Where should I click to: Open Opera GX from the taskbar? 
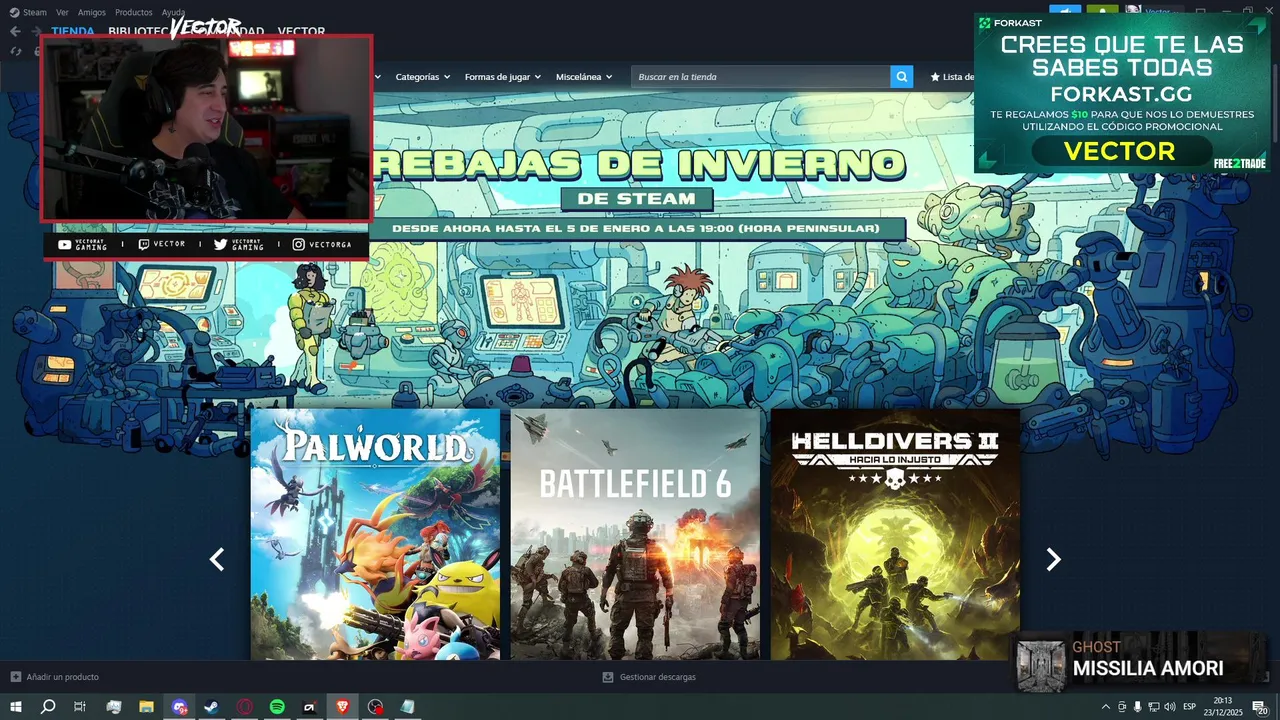pyautogui.click(x=245, y=707)
